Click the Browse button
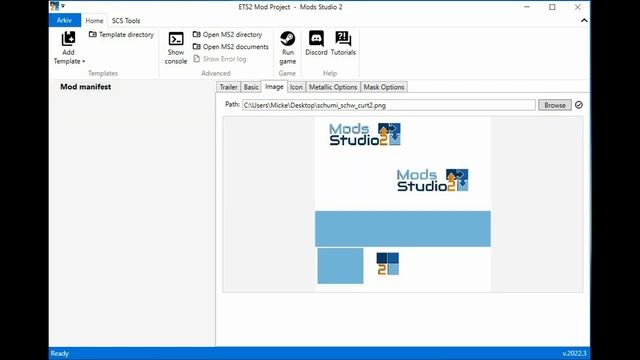 (x=555, y=105)
